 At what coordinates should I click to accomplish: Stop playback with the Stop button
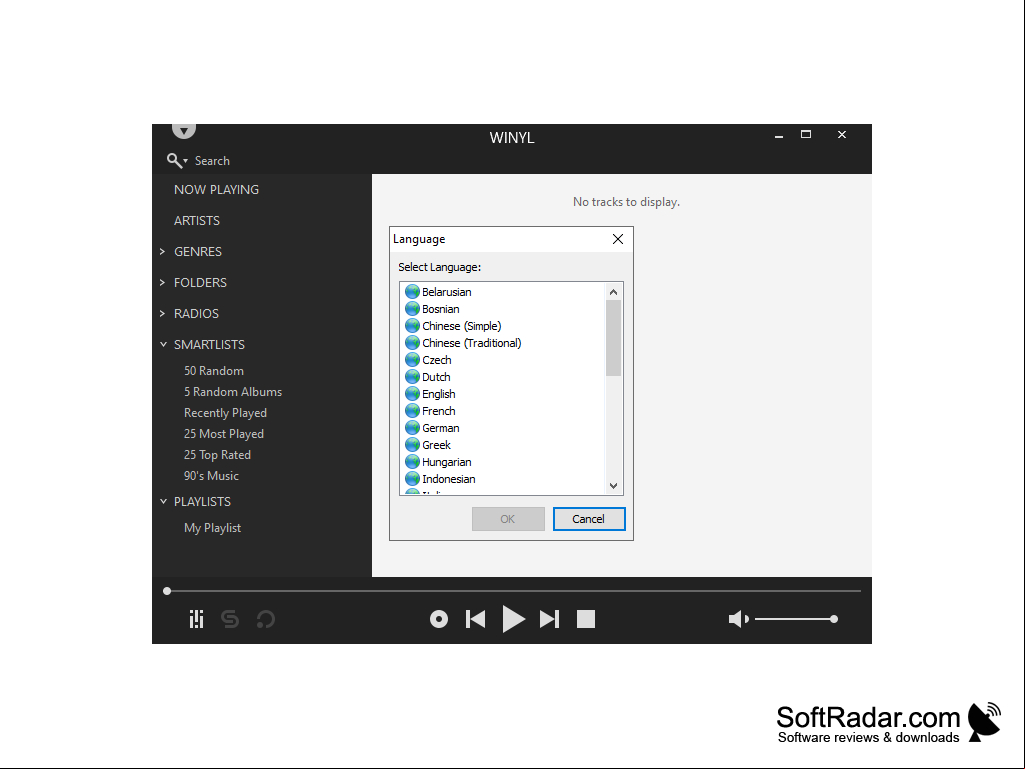click(586, 619)
